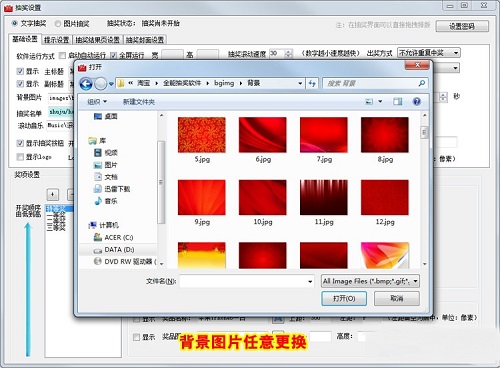500x368 pixels.
Task: Open the All Image Files type dropdown
Action: [x=370, y=281]
